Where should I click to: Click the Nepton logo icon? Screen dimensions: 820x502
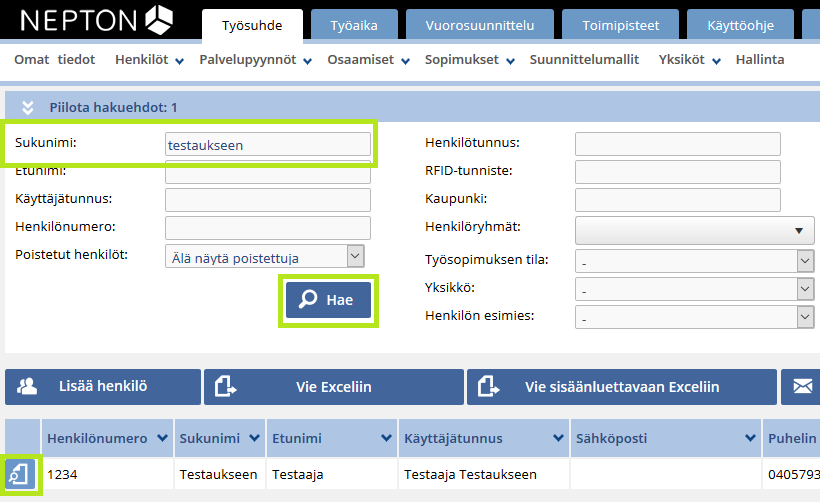(159, 20)
